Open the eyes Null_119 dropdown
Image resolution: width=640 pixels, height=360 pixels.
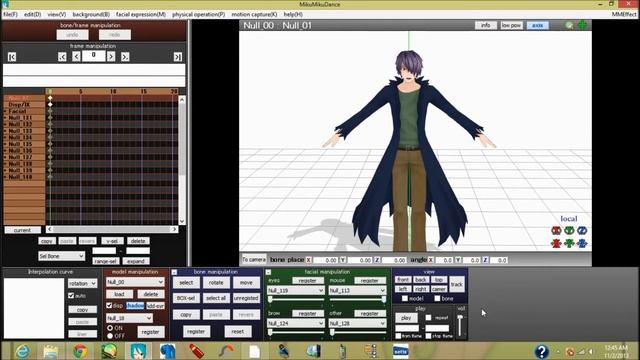click(296, 291)
